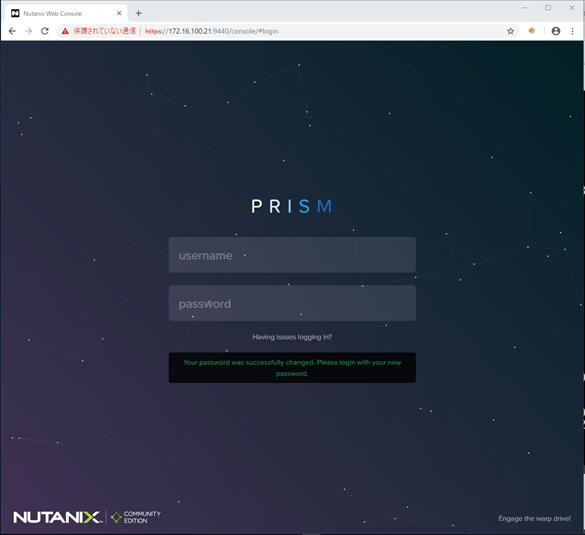Reload the Prism login page
The width and height of the screenshot is (585, 535).
coord(45,31)
